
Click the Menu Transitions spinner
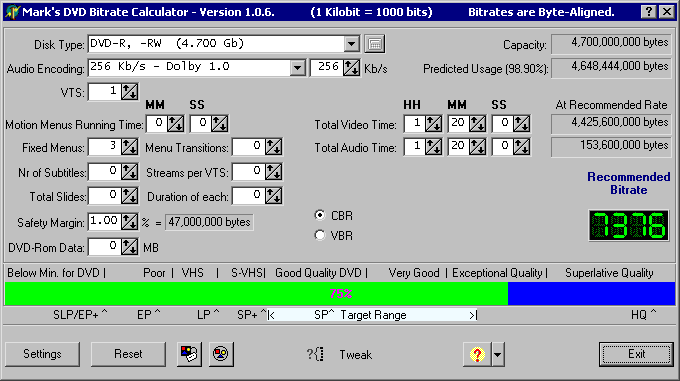click(x=273, y=147)
